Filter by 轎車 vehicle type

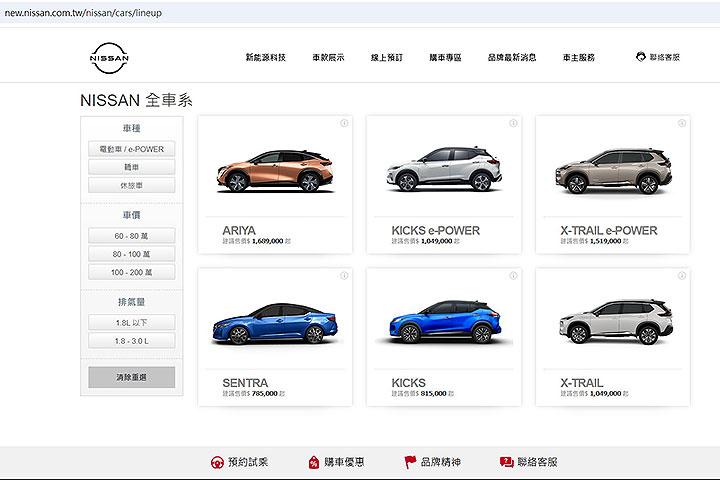[131, 167]
